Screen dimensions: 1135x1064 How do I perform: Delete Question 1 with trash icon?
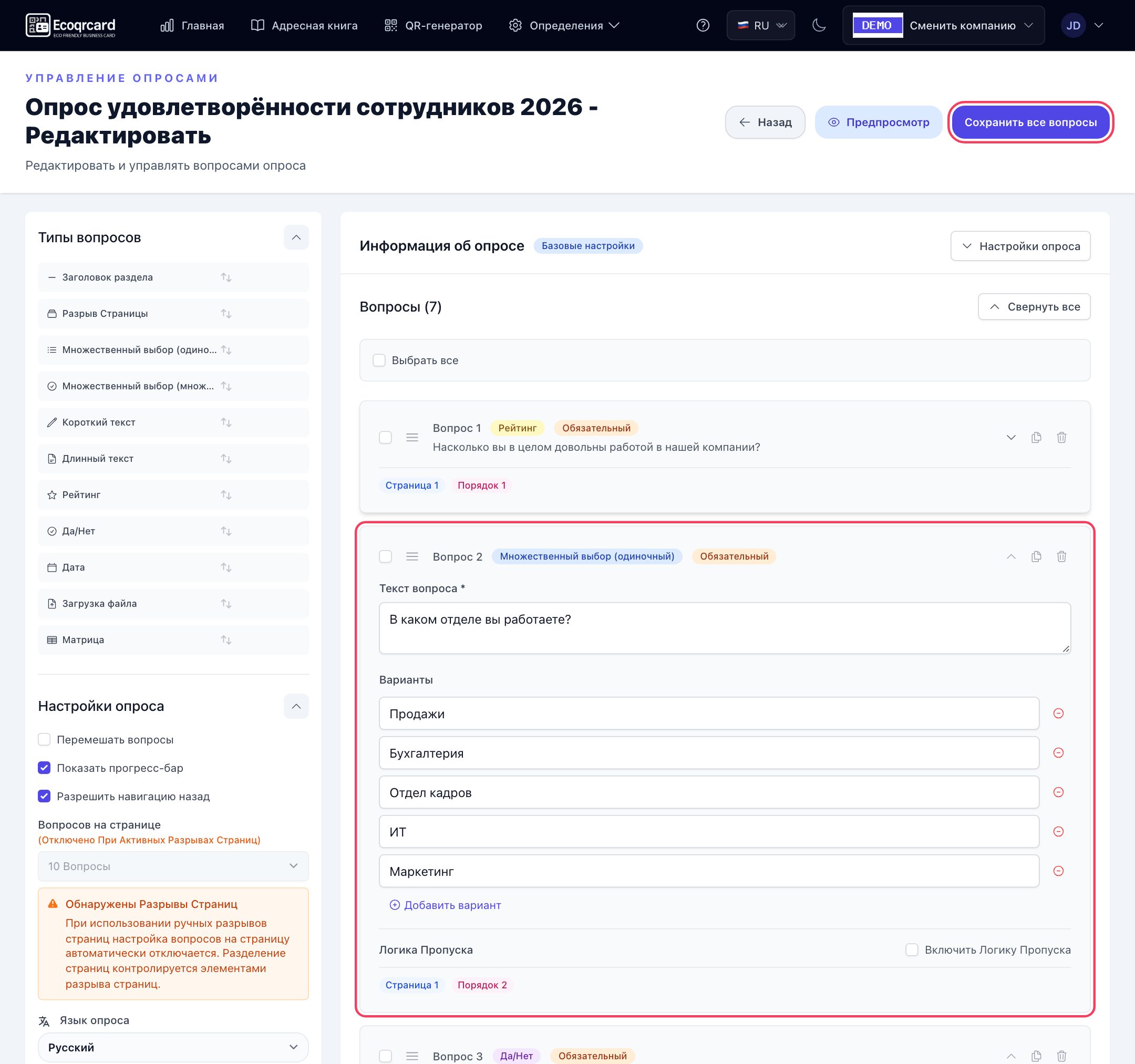tap(1061, 437)
